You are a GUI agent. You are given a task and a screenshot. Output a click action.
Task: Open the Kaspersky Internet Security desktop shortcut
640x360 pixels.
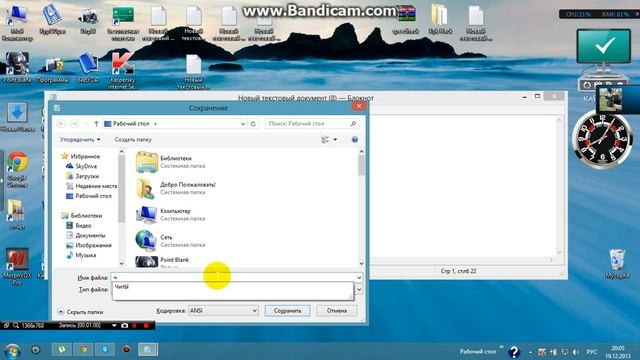[122, 70]
